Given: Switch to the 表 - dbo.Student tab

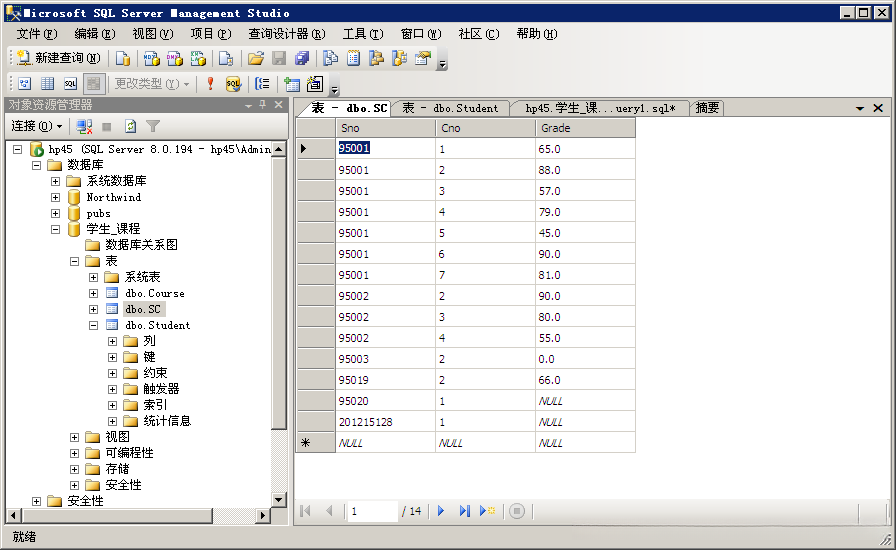Looking at the screenshot, I should pyautogui.click(x=450, y=108).
